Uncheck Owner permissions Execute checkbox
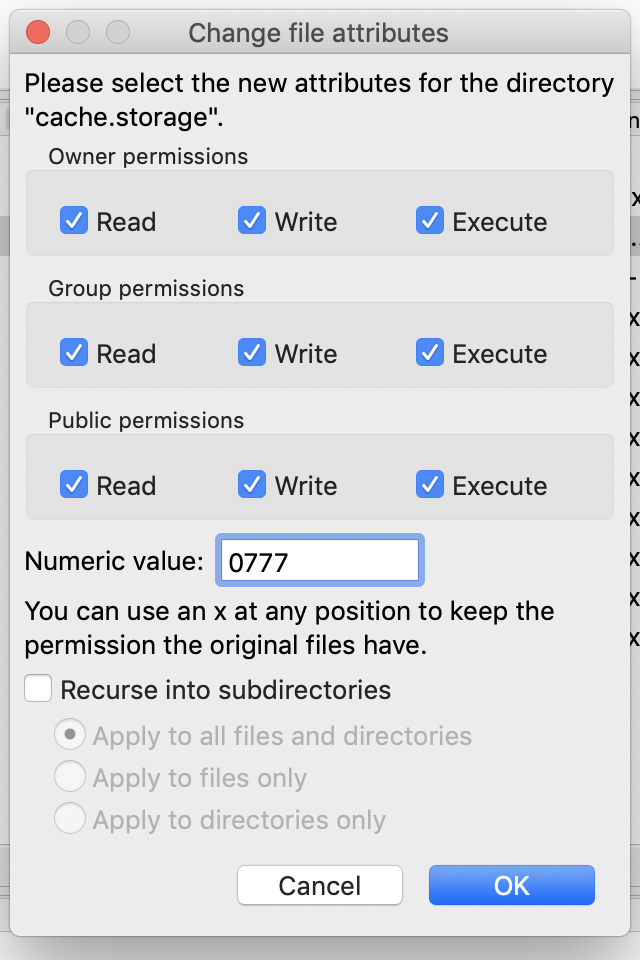640x960 pixels. (430, 221)
